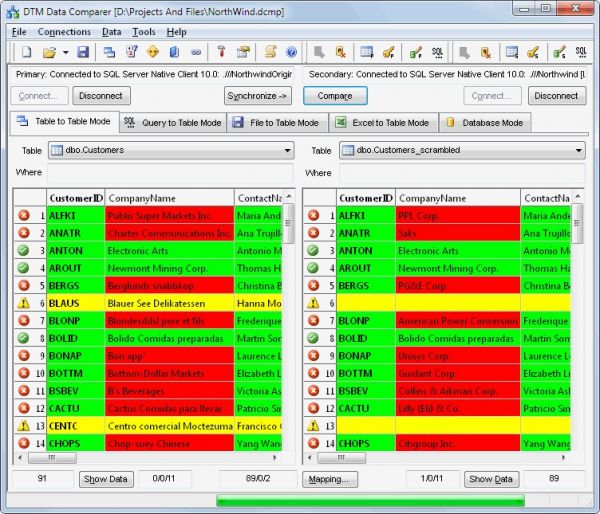600x514 pixels.
Task: Expand the dbo.Customers_scrambled table dropdown
Action: [x=578, y=151]
